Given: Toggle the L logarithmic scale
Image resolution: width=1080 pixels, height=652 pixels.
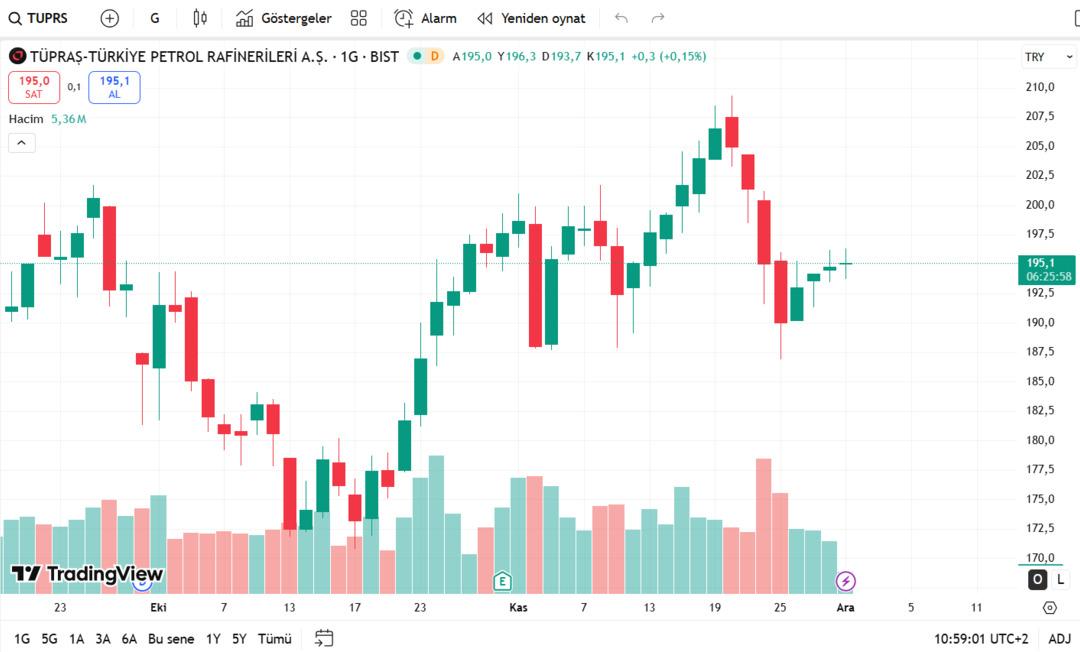Looking at the screenshot, I should [x=1060, y=579].
